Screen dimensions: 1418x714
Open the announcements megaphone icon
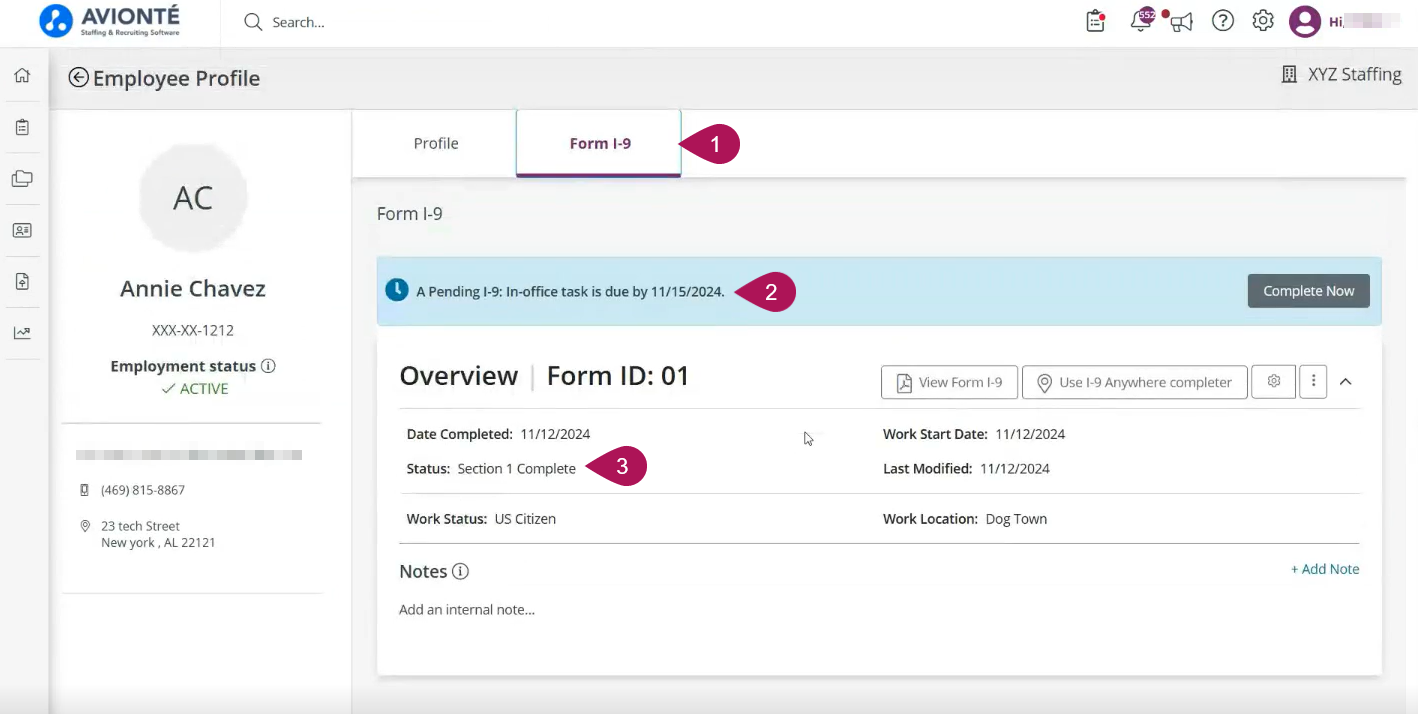point(1182,22)
